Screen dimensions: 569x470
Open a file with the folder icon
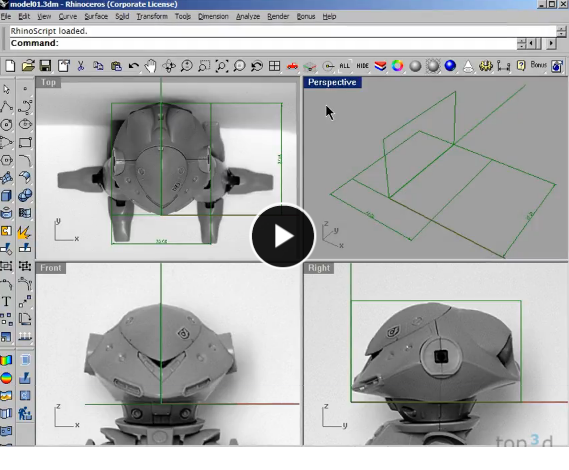coord(28,66)
